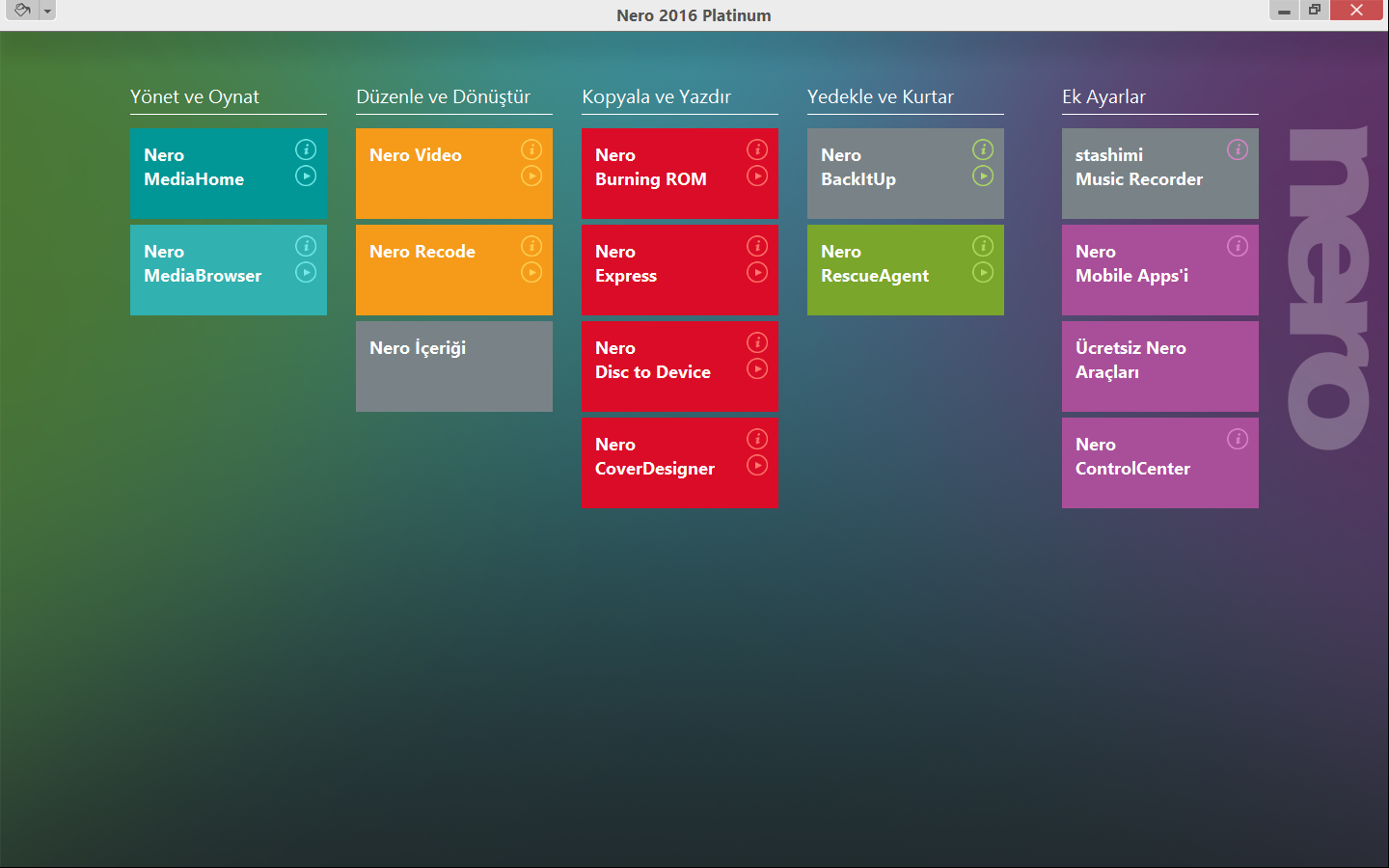Show info for Nero Disc to Device

click(x=757, y=342)
